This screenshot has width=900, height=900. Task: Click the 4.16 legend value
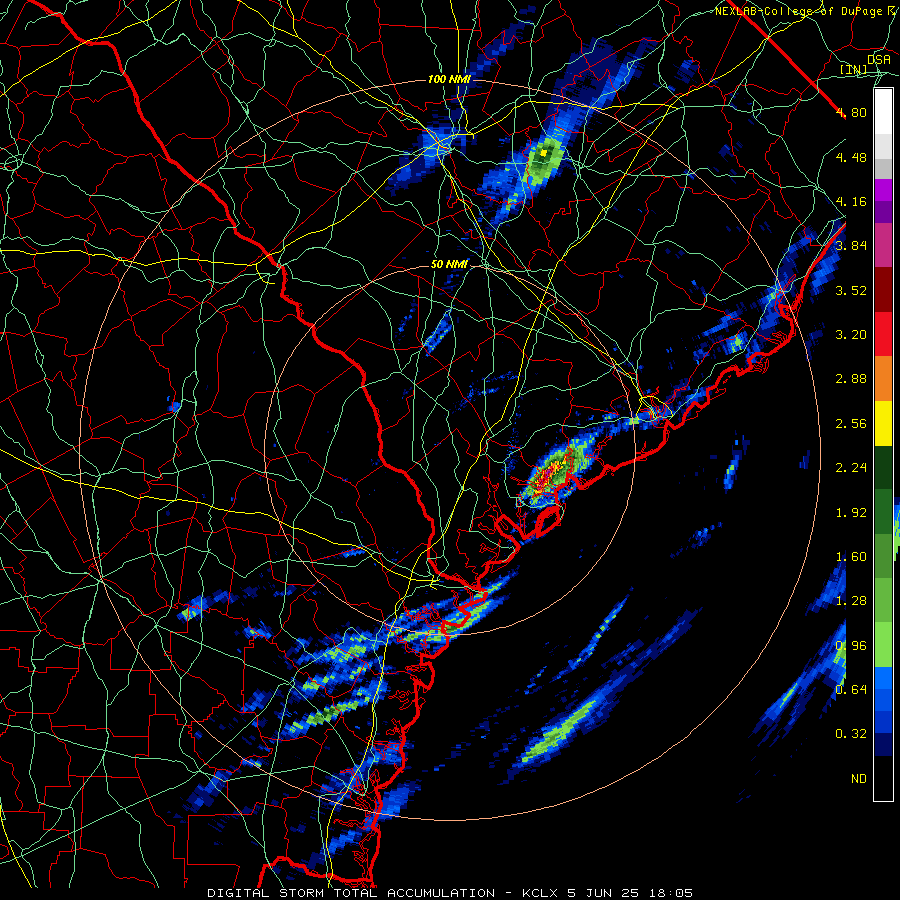pos(851,201)
